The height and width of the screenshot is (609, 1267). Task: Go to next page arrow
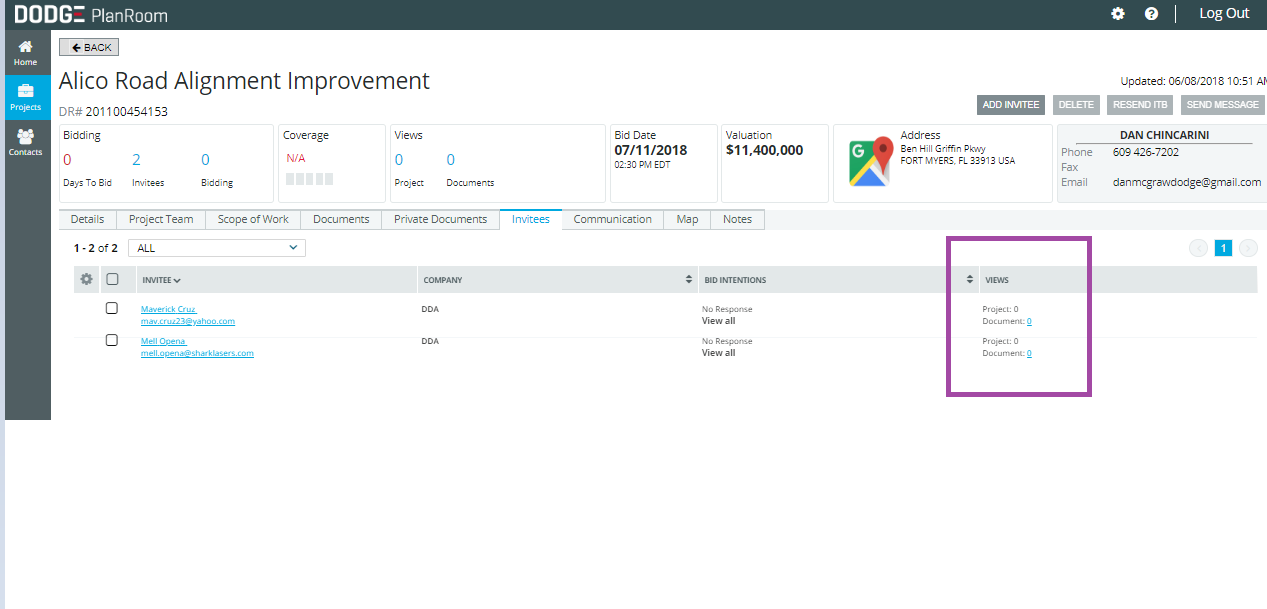tap(1248, 248)
